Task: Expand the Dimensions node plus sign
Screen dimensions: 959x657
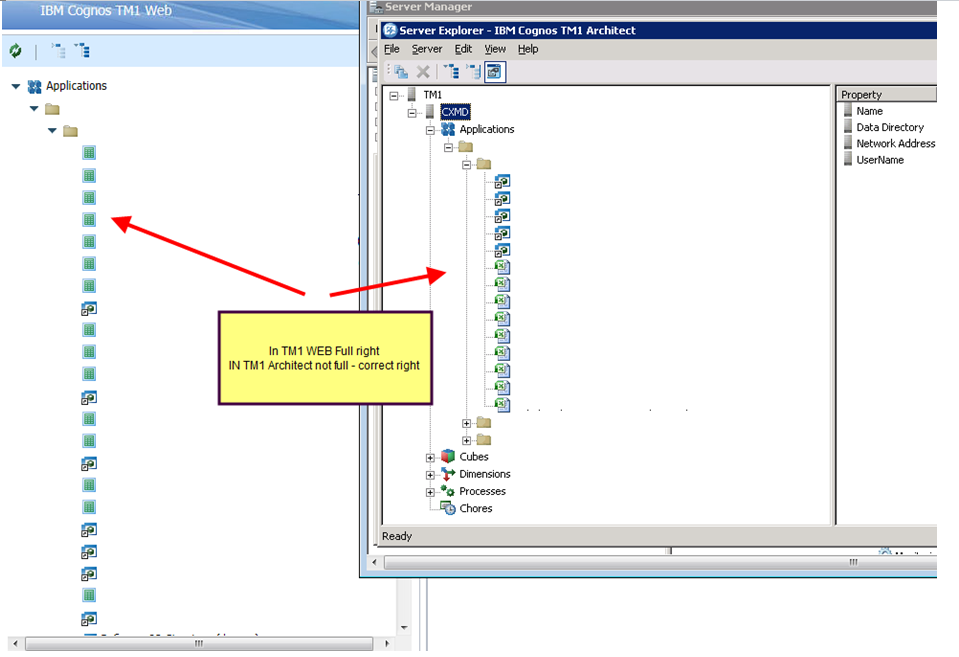Action: tap(431, 474)
